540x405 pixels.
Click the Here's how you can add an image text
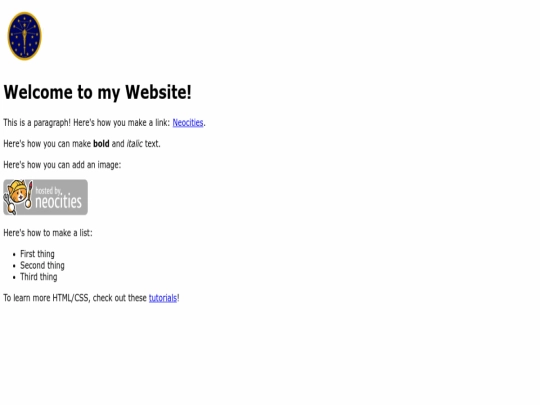pos(62,165)
